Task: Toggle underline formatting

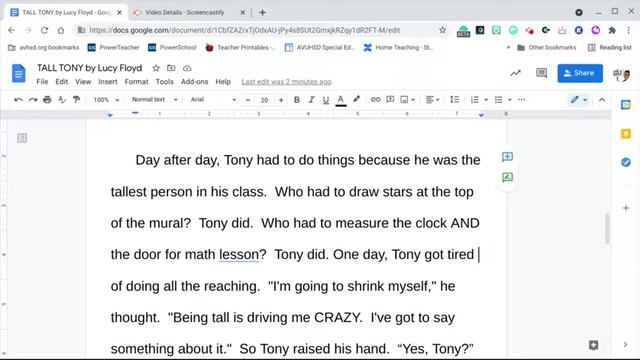Action: pos(325,100)
